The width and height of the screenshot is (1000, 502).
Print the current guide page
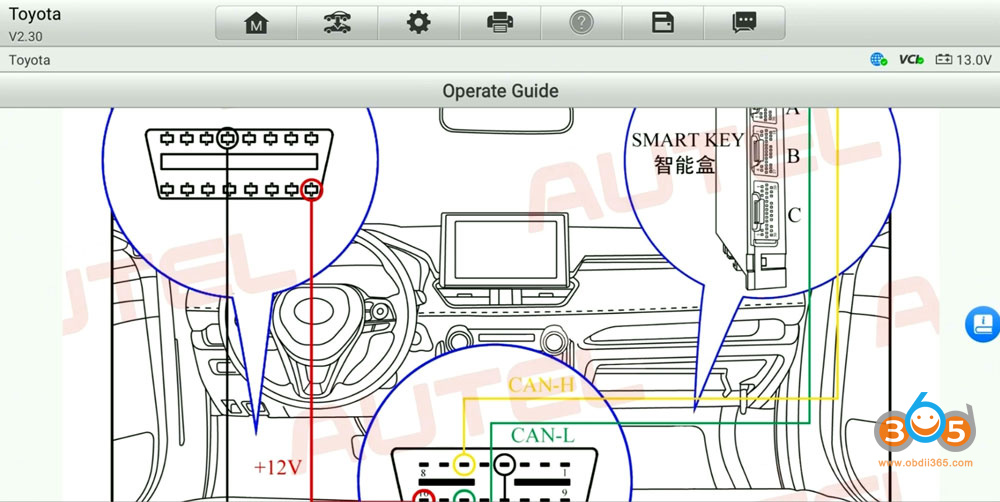[500, 23]
